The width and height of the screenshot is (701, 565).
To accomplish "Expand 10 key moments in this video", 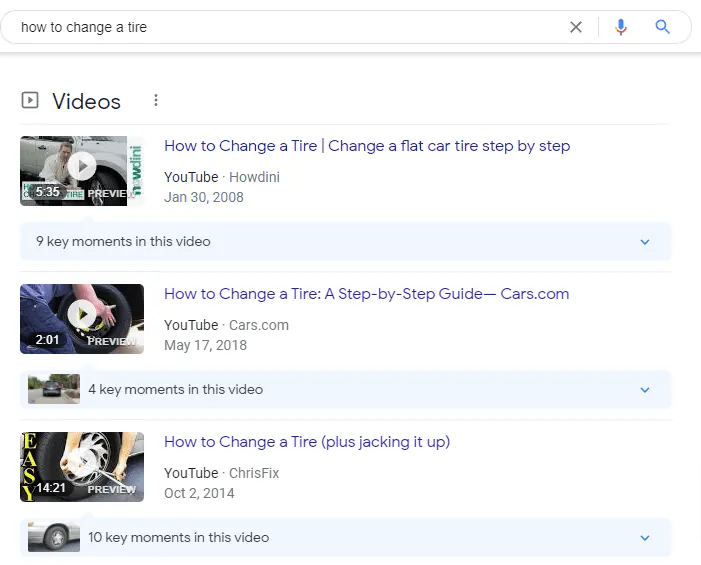I will click(x=645, y=538).
